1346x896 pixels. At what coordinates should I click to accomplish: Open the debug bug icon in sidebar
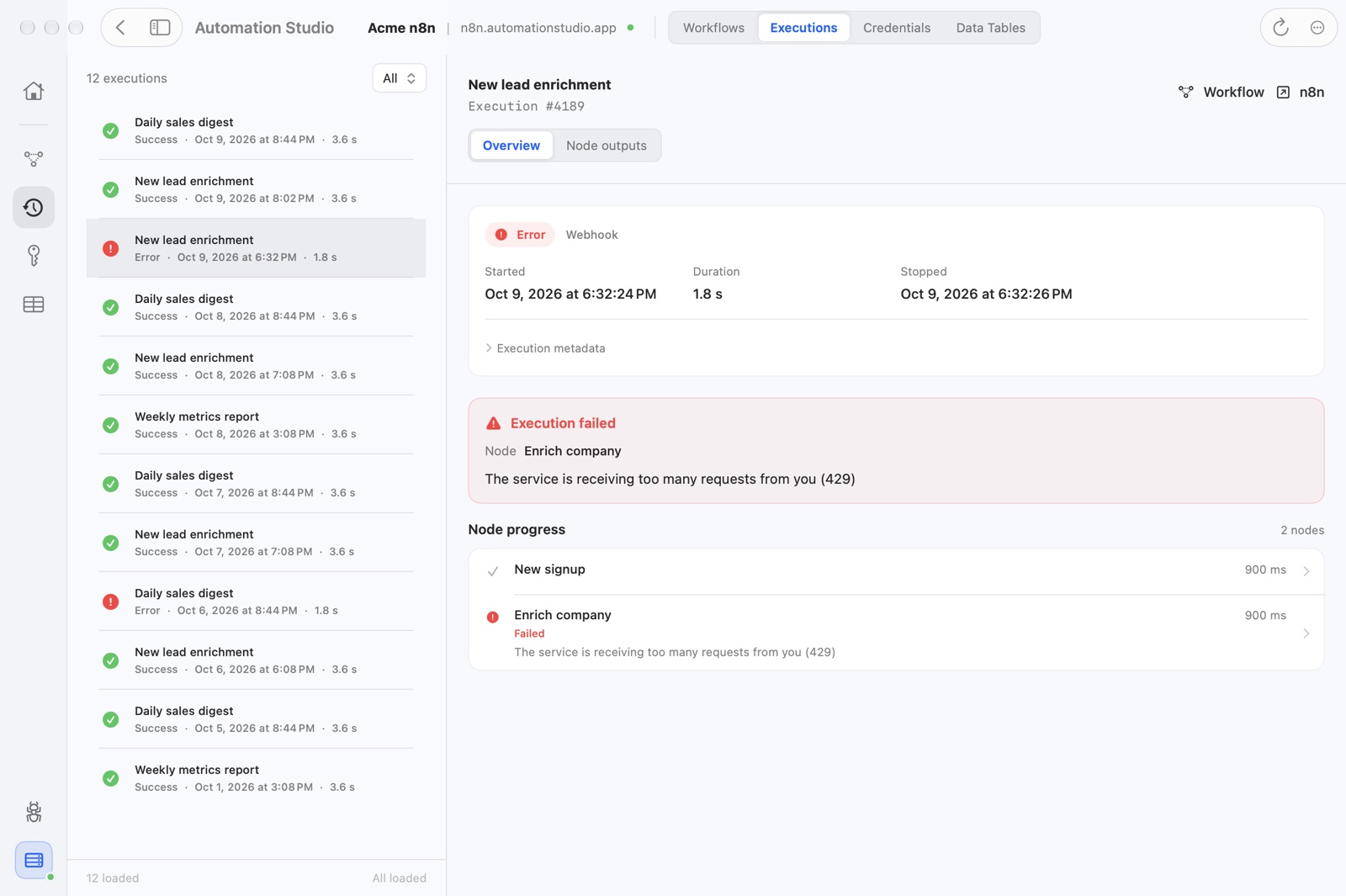[34, 812]
